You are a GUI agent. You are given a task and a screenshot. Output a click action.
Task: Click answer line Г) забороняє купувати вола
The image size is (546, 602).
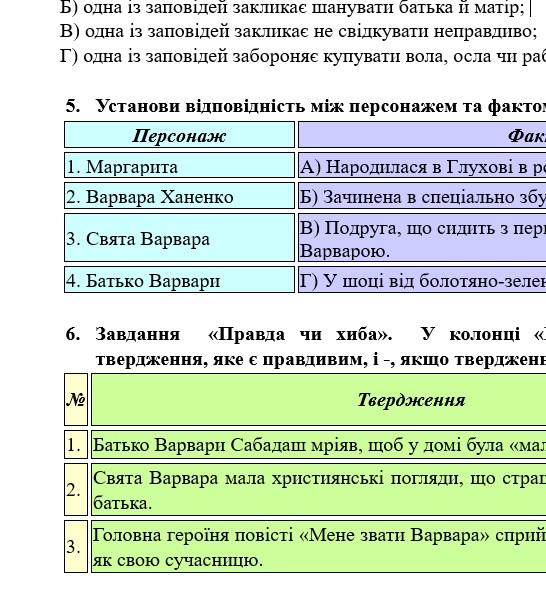(x=303, y=56)
